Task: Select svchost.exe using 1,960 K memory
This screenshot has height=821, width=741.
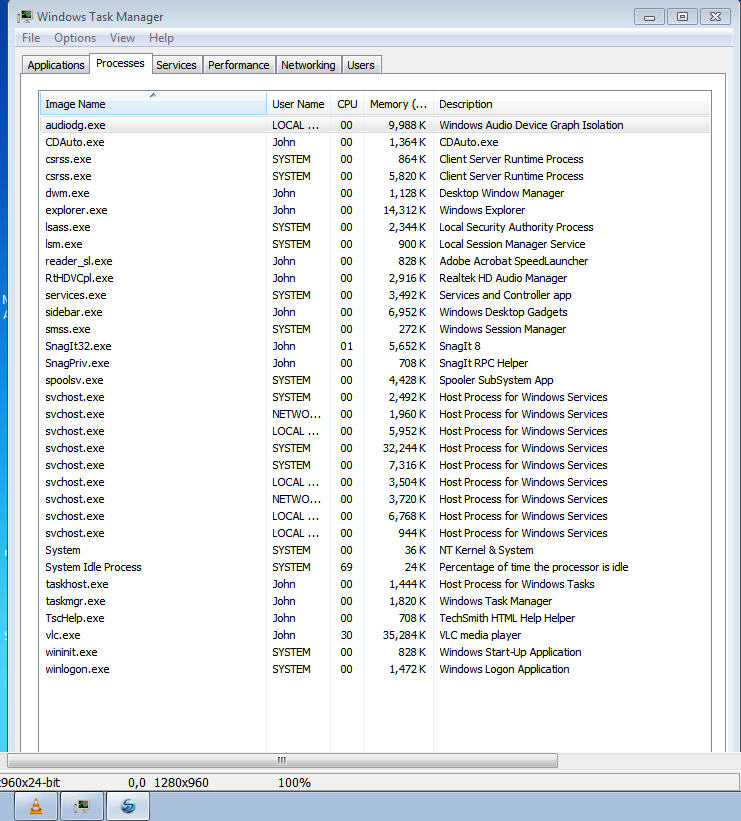Action: click(x=375, y=414)
